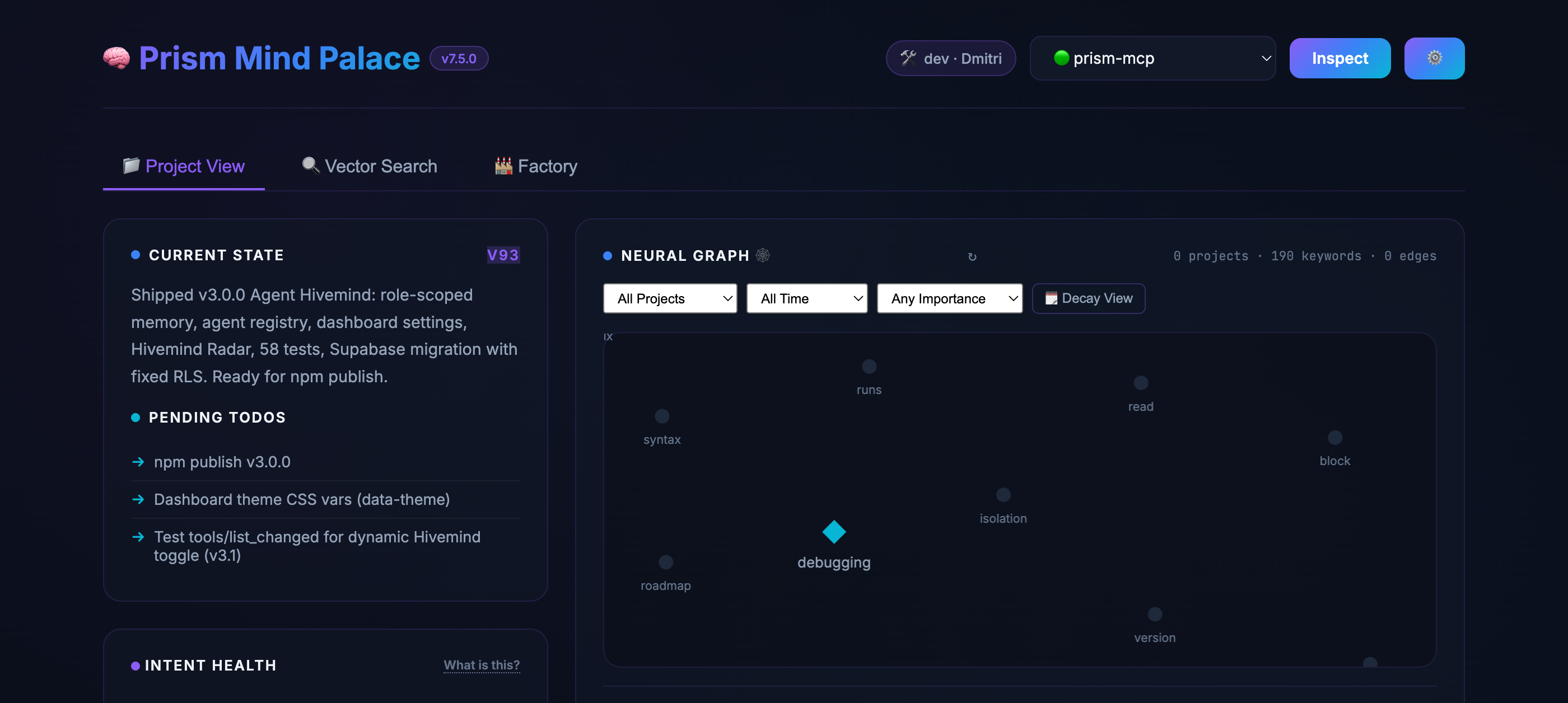Open settings via the gear icon
The height and width of the screenshot is (703, 1568).
coord(1434,58)
